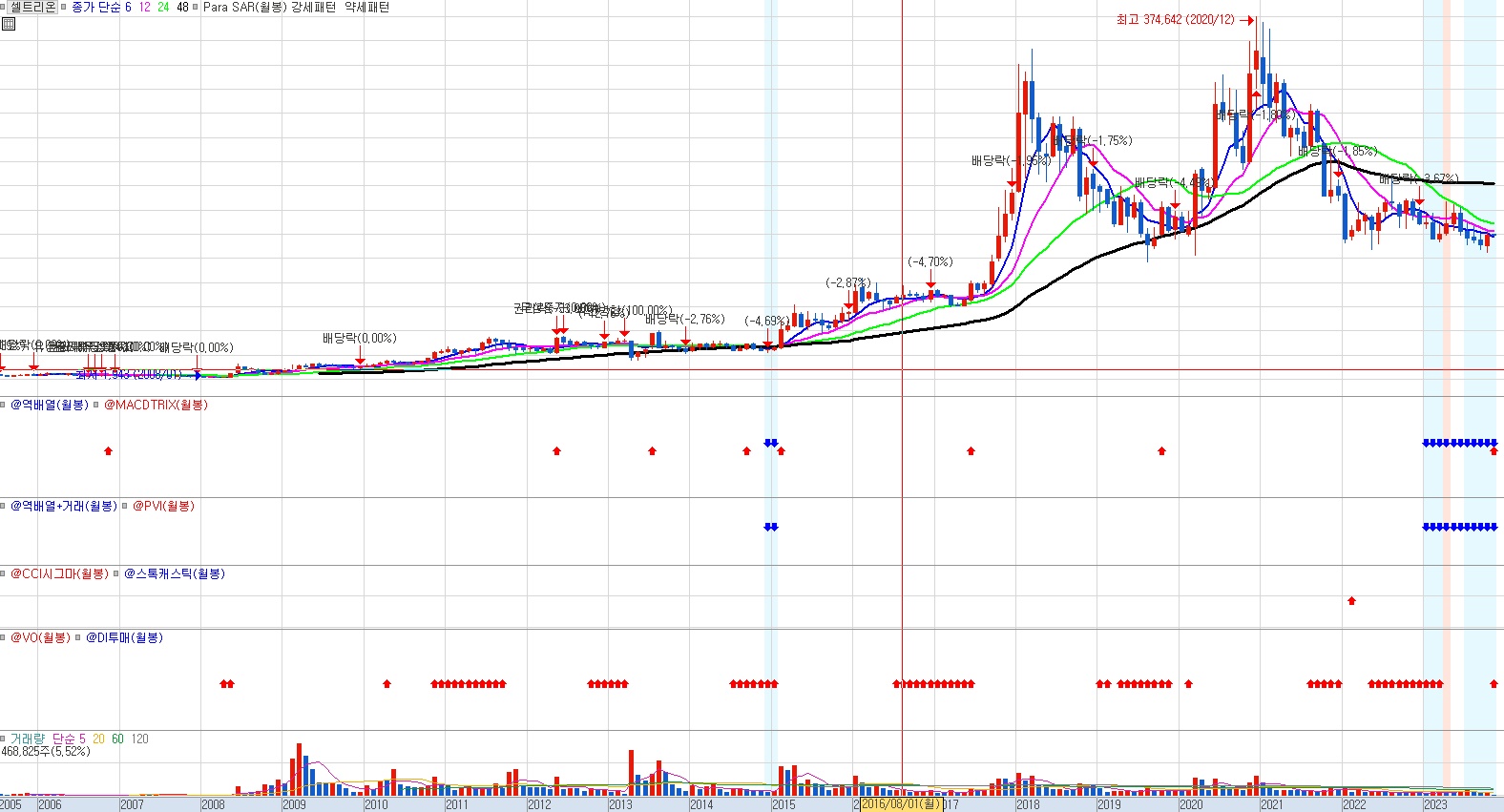Click square marker before @PVI(월봉)
1504x812 pixels.
click(125, 506)
